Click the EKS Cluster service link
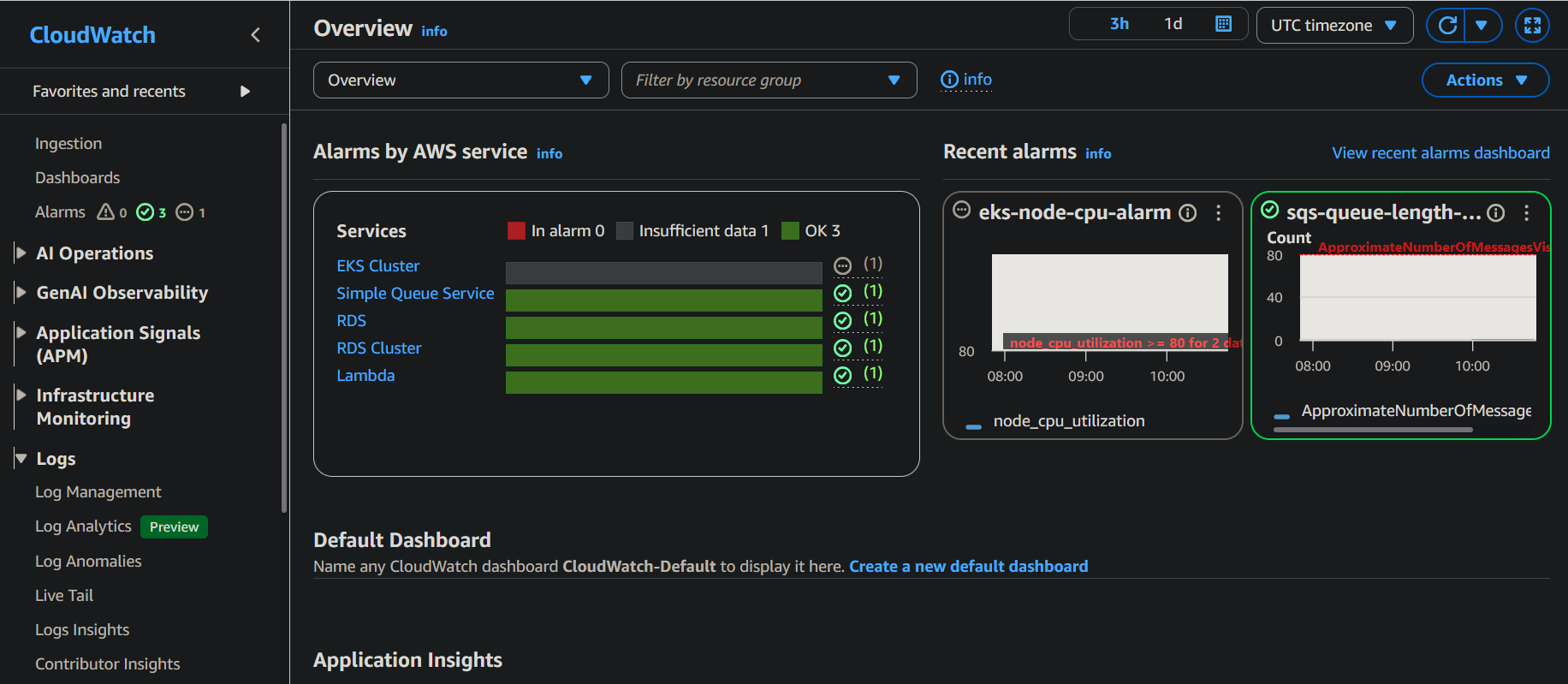Viewport: 1568px width, 684px height. 377,265
